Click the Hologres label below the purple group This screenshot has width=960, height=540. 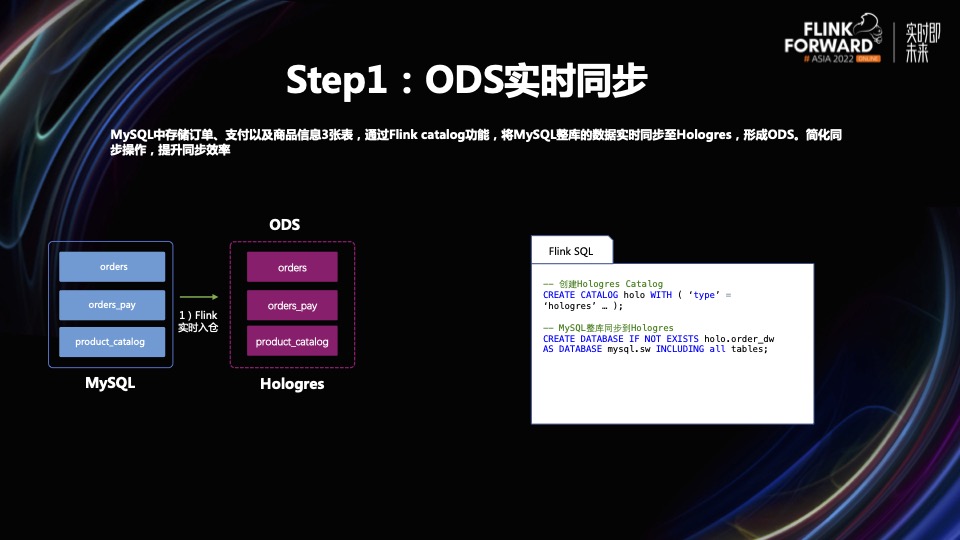tap(292, 384)
